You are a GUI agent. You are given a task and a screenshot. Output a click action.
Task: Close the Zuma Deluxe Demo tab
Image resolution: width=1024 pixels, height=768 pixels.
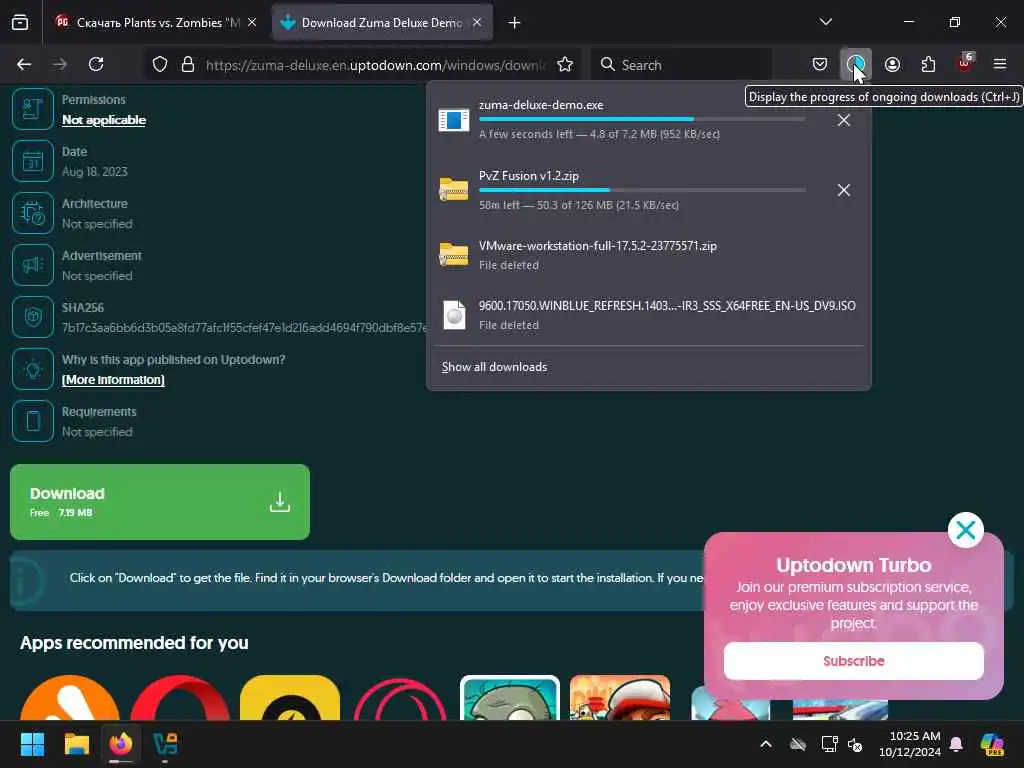coord(477,22)
